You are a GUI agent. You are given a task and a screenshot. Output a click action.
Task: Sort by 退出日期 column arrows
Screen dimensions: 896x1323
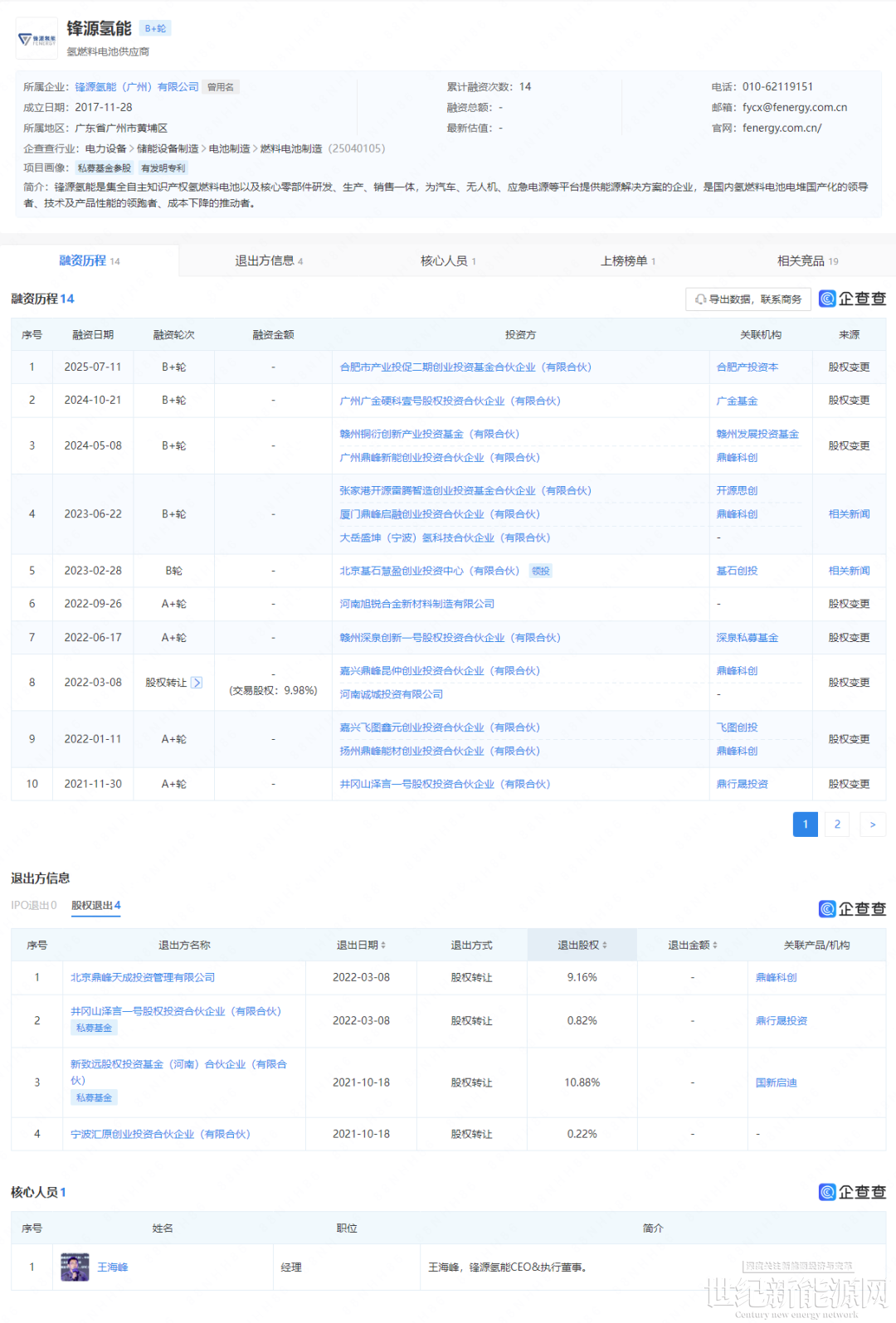383,946
